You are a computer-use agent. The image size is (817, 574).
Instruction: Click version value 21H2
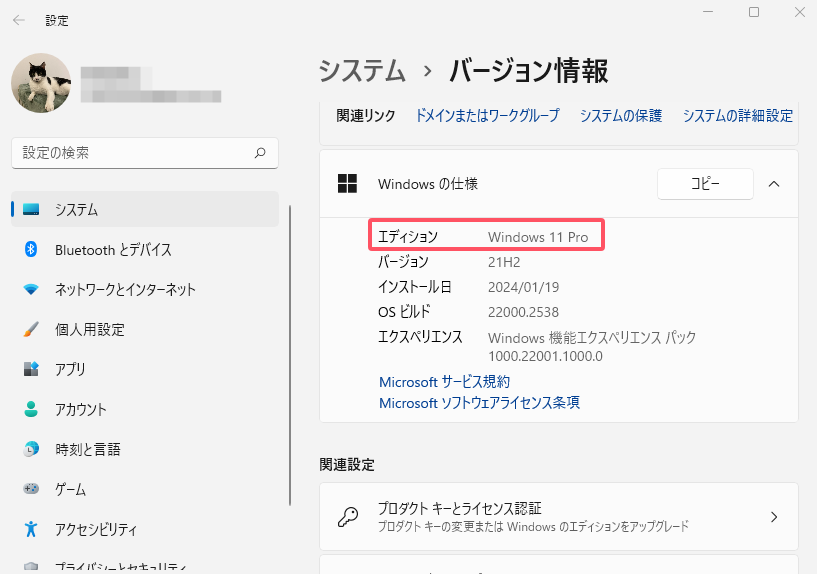504,262
